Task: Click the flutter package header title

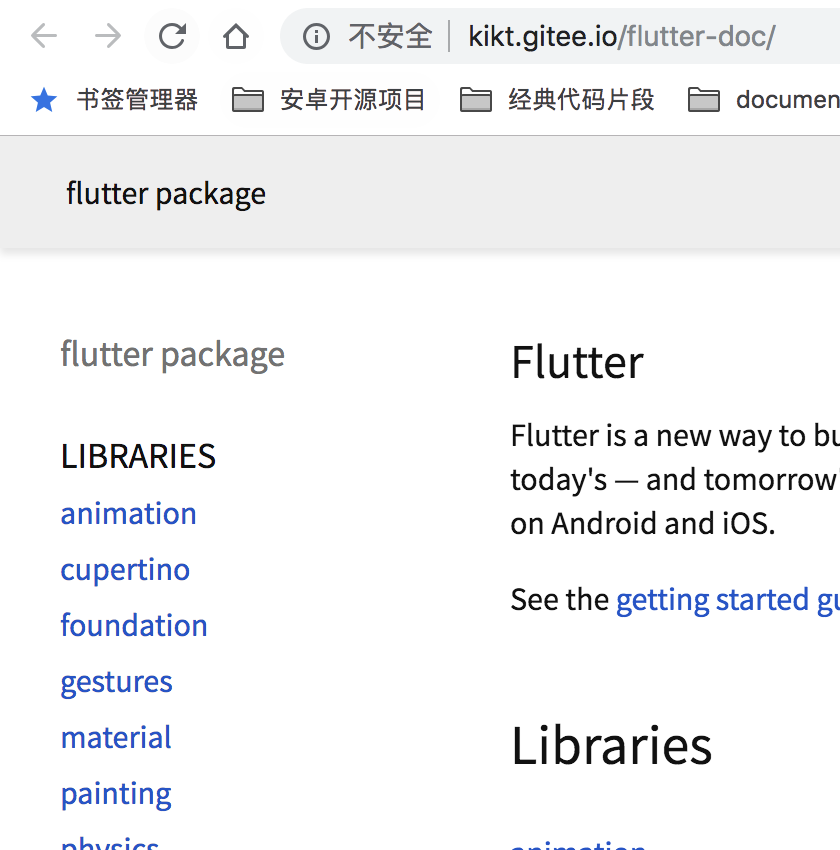Action: (x=166, y=194)
